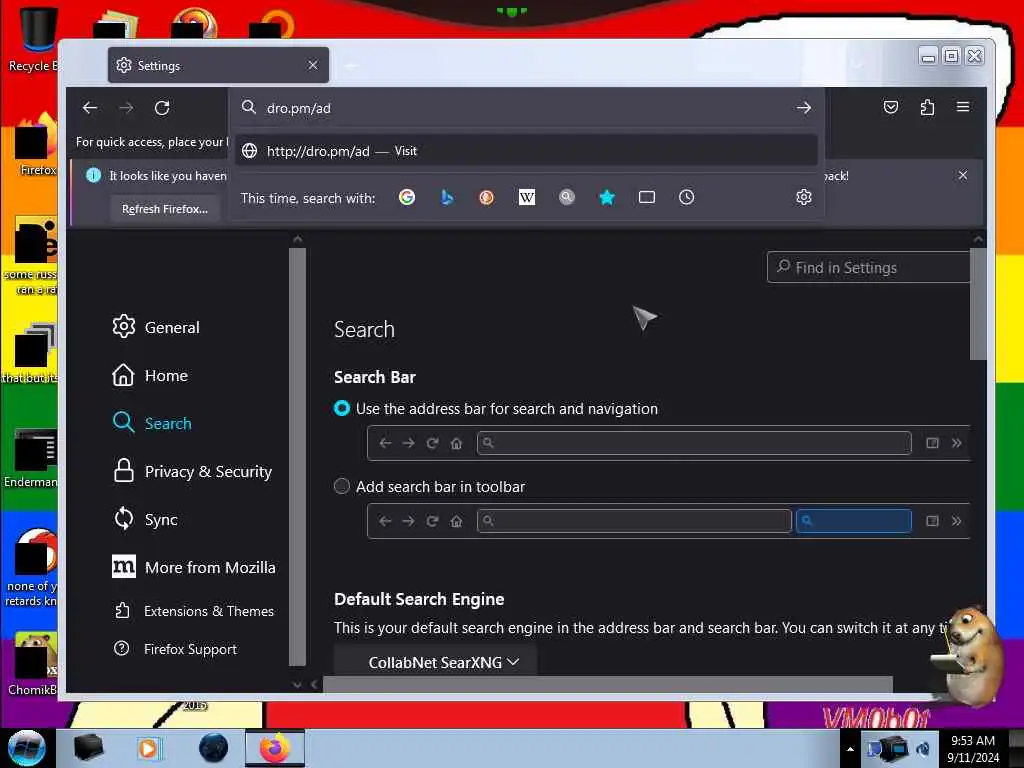Search open tabs using the tab icon

647,197
